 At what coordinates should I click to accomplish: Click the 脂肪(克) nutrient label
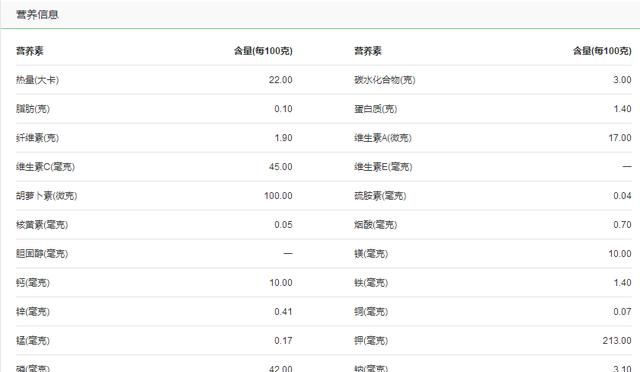tap(33, 109)
